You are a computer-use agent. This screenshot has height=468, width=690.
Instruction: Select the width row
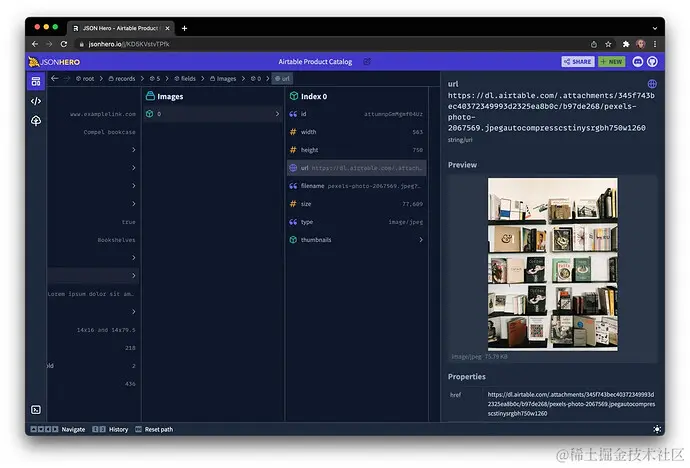click(x=356, y=132)
